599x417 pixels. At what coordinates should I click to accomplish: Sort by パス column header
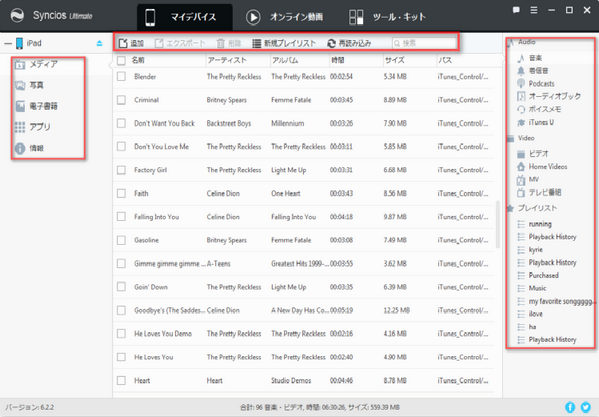point(445,60)
